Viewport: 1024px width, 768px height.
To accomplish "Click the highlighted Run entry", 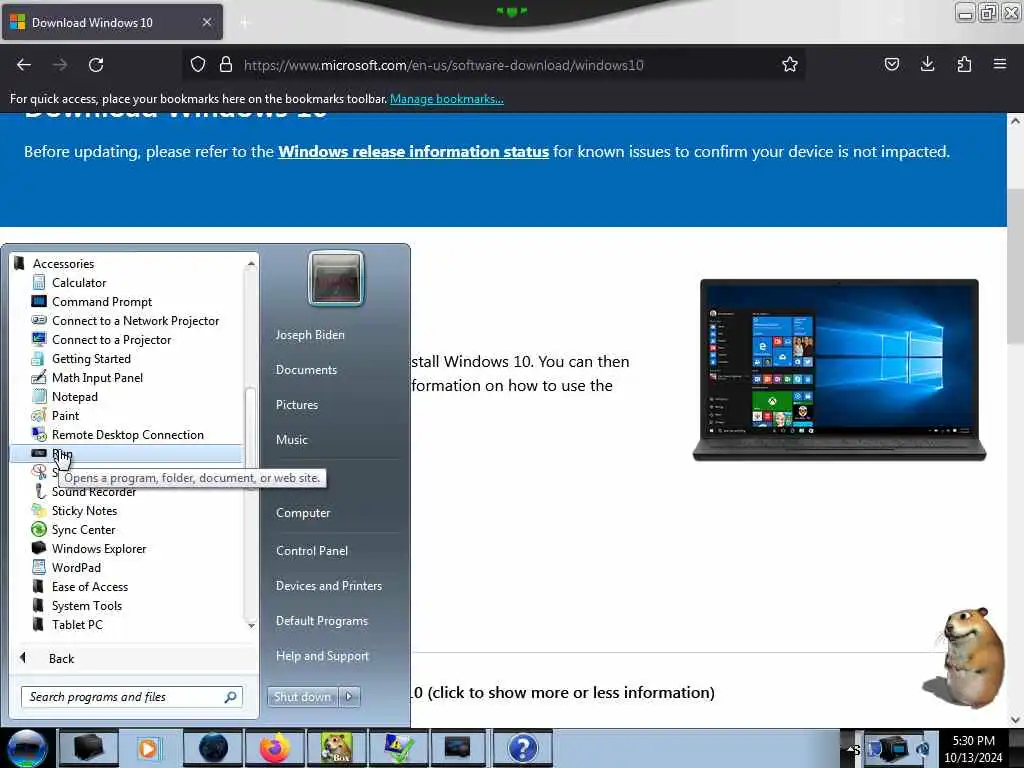I will click(126, 453).
